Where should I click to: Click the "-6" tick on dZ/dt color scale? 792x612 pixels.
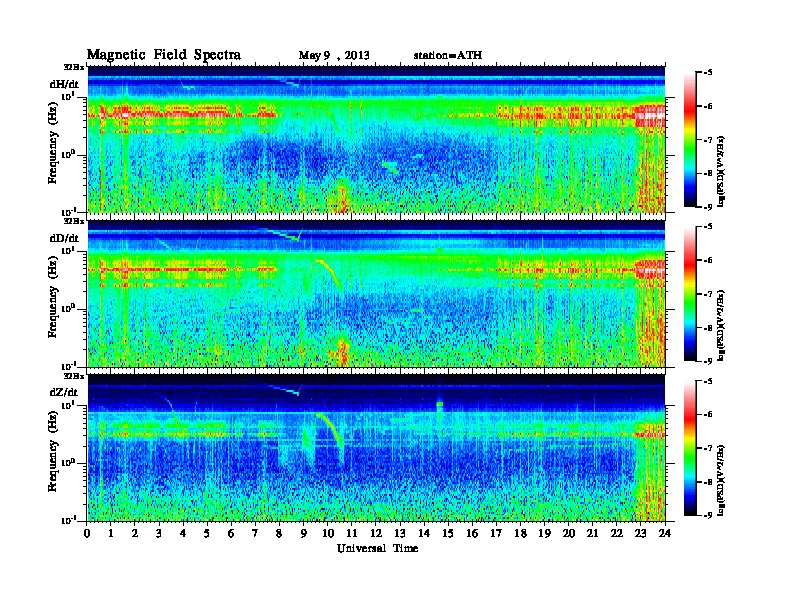click(708, 414)
